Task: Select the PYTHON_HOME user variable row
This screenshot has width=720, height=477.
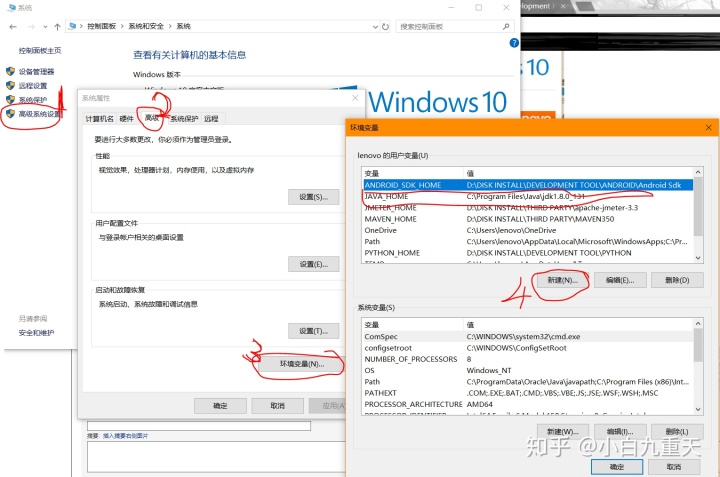Action: [x=528, y=253]
